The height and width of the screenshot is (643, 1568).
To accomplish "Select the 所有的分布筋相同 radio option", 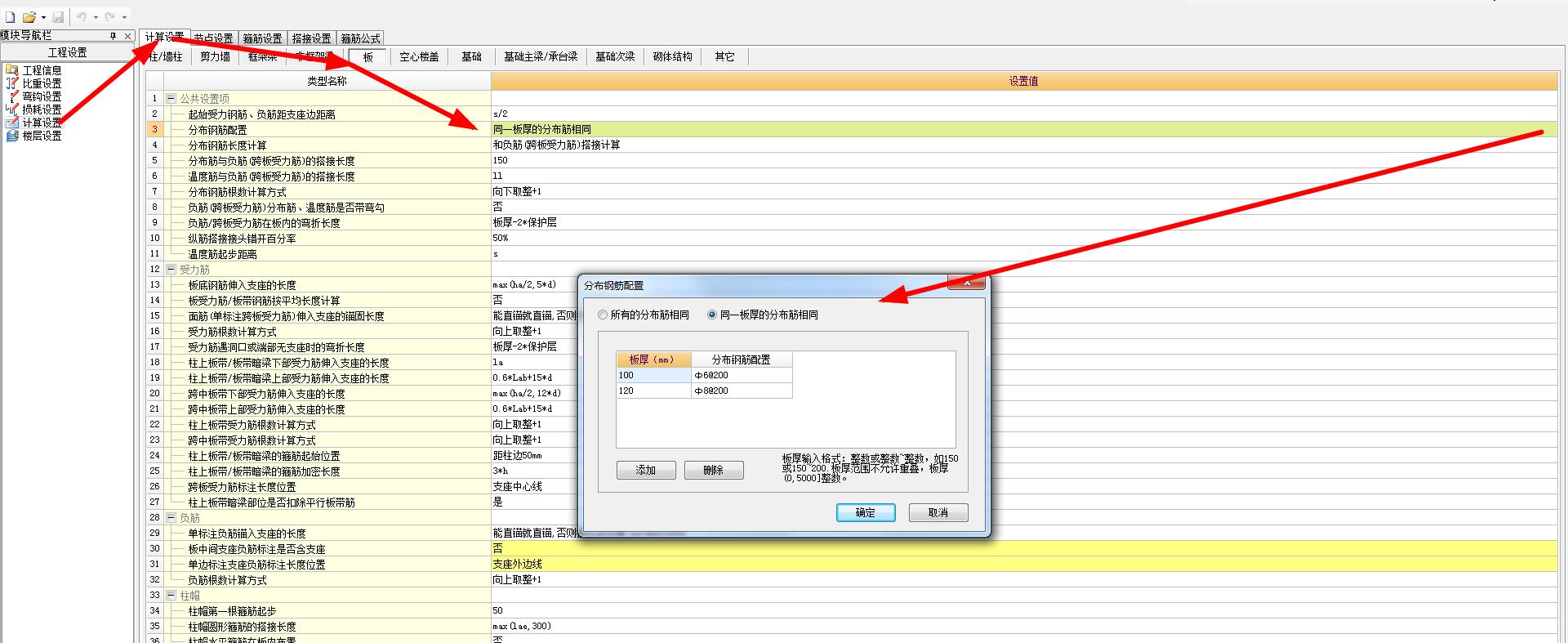I will click(x=644, y=315).
